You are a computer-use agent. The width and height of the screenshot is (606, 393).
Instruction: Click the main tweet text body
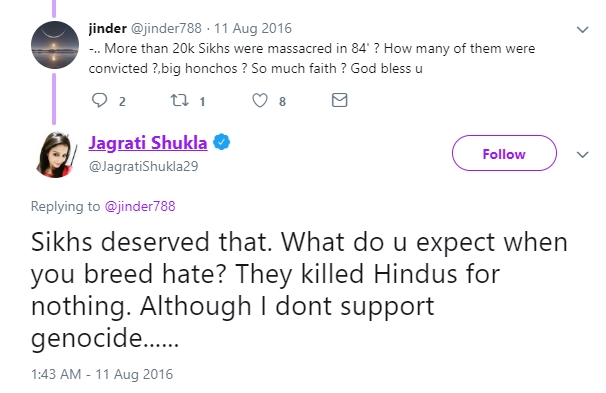point(299,290)
